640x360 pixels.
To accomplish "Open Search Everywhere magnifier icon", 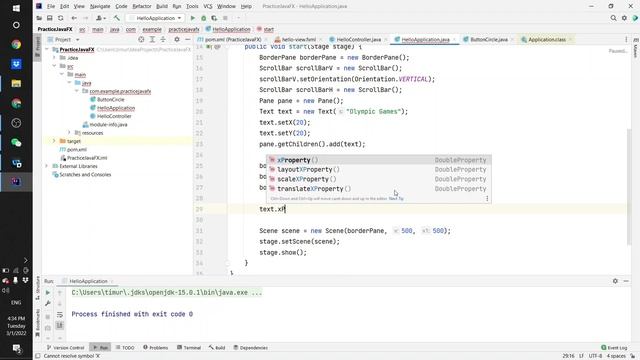I will click(613, 18).
